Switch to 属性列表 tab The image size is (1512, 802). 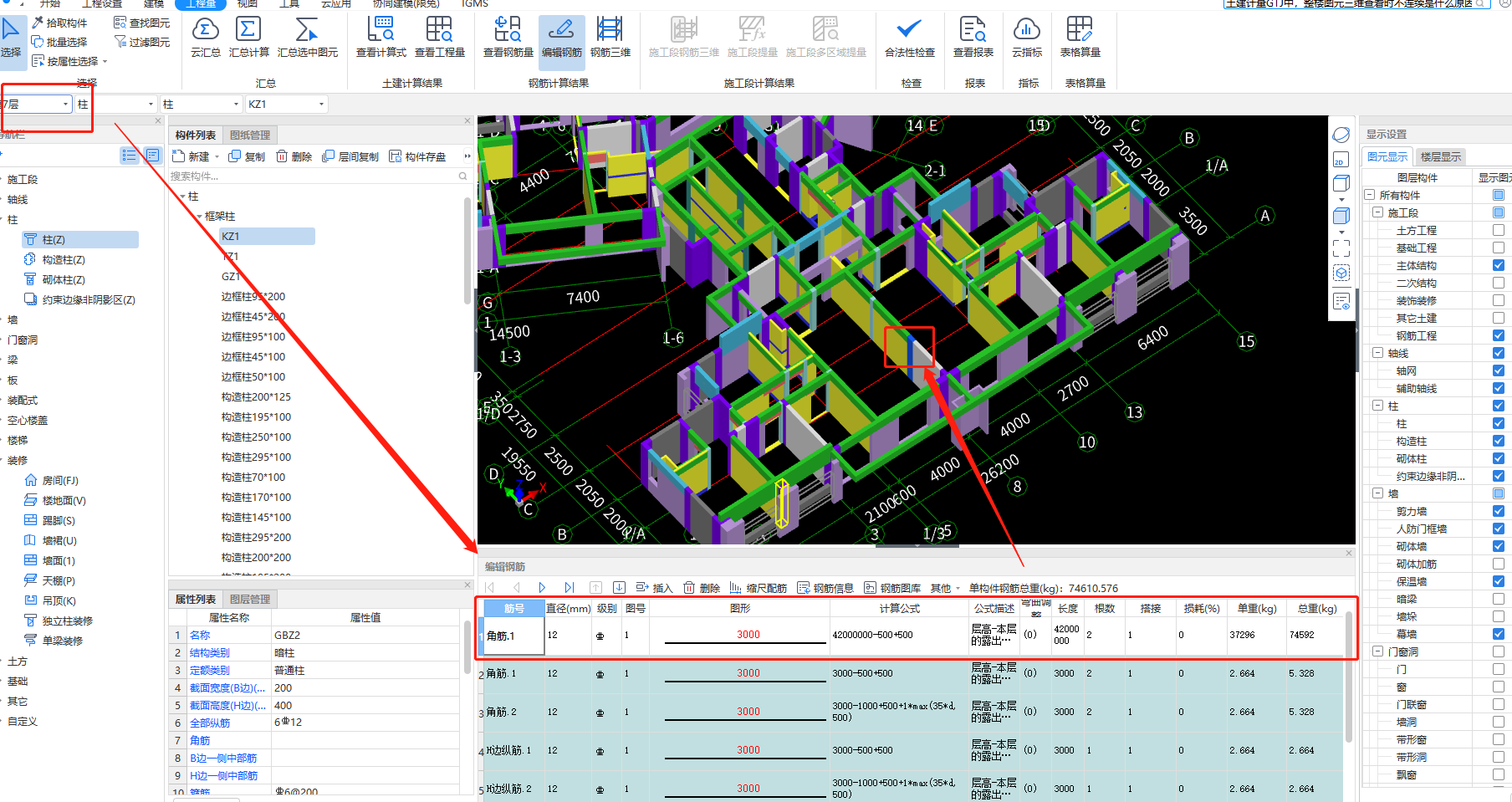click(x=196, y=599)
